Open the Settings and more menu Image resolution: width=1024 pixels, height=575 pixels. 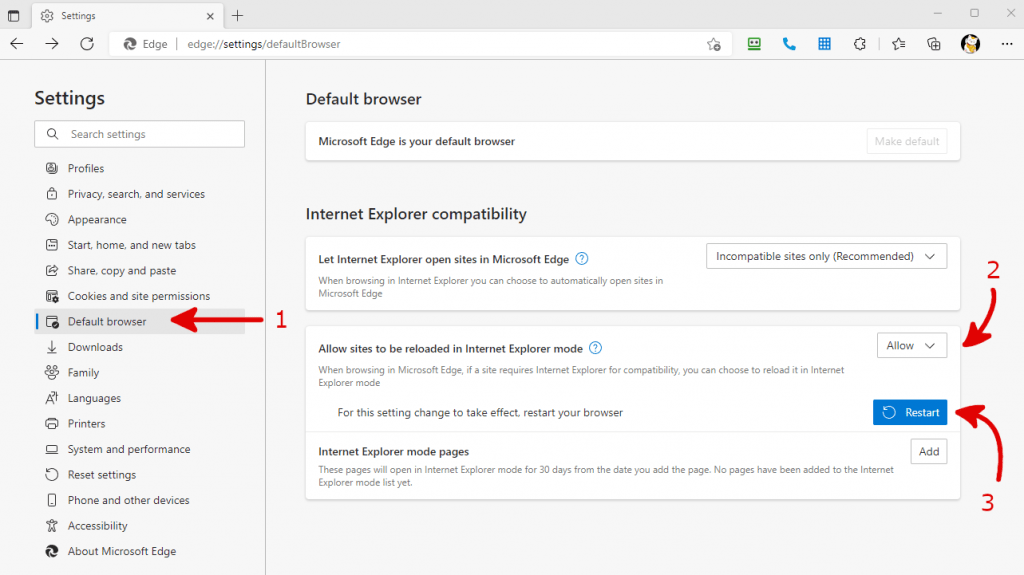click(1007, 44)
